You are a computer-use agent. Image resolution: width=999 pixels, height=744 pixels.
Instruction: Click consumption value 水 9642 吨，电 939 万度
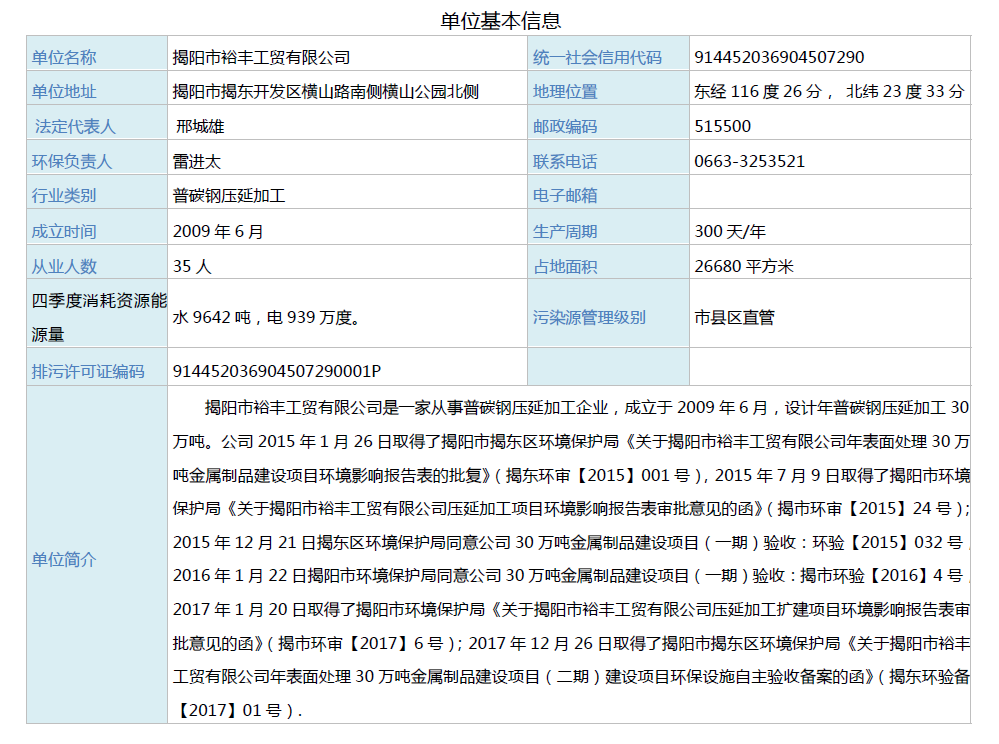click(x=266, y=317)
